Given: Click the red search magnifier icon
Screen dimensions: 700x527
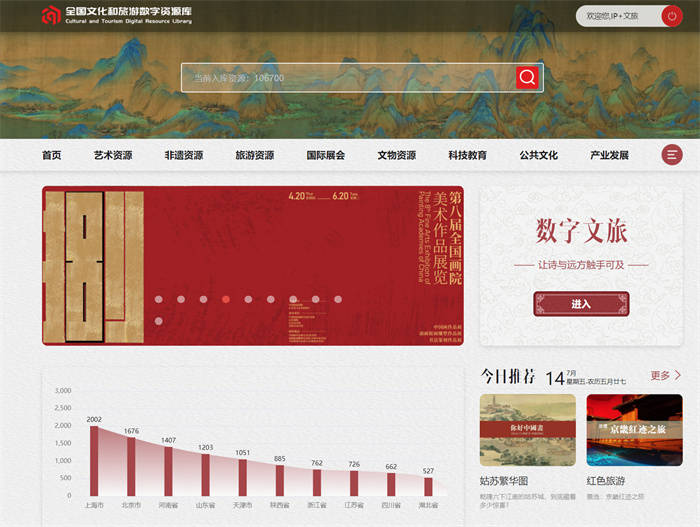Looking at the screenshot, I should (528, 78).
